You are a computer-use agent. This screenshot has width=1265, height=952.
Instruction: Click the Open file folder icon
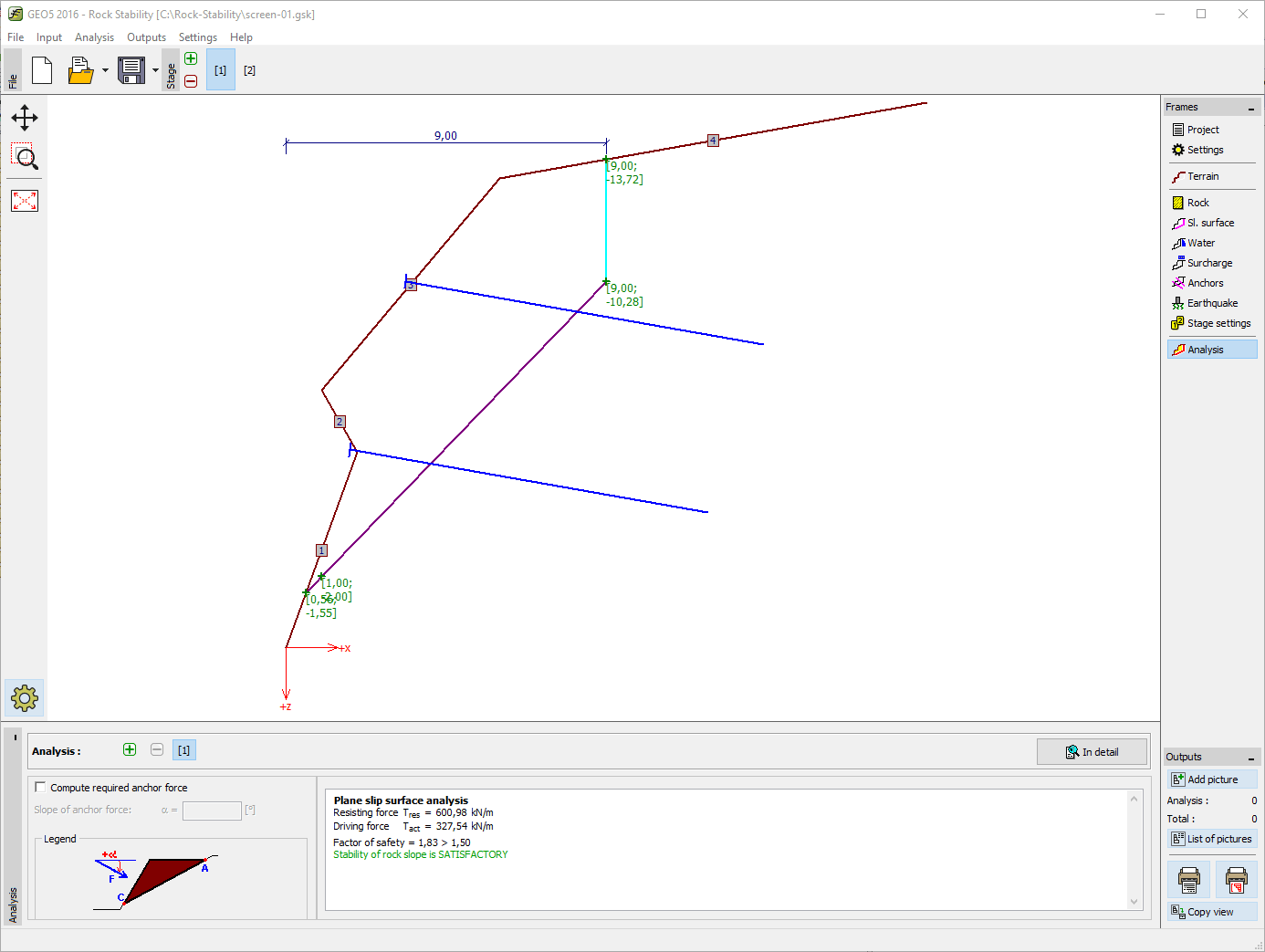[80, 70]
